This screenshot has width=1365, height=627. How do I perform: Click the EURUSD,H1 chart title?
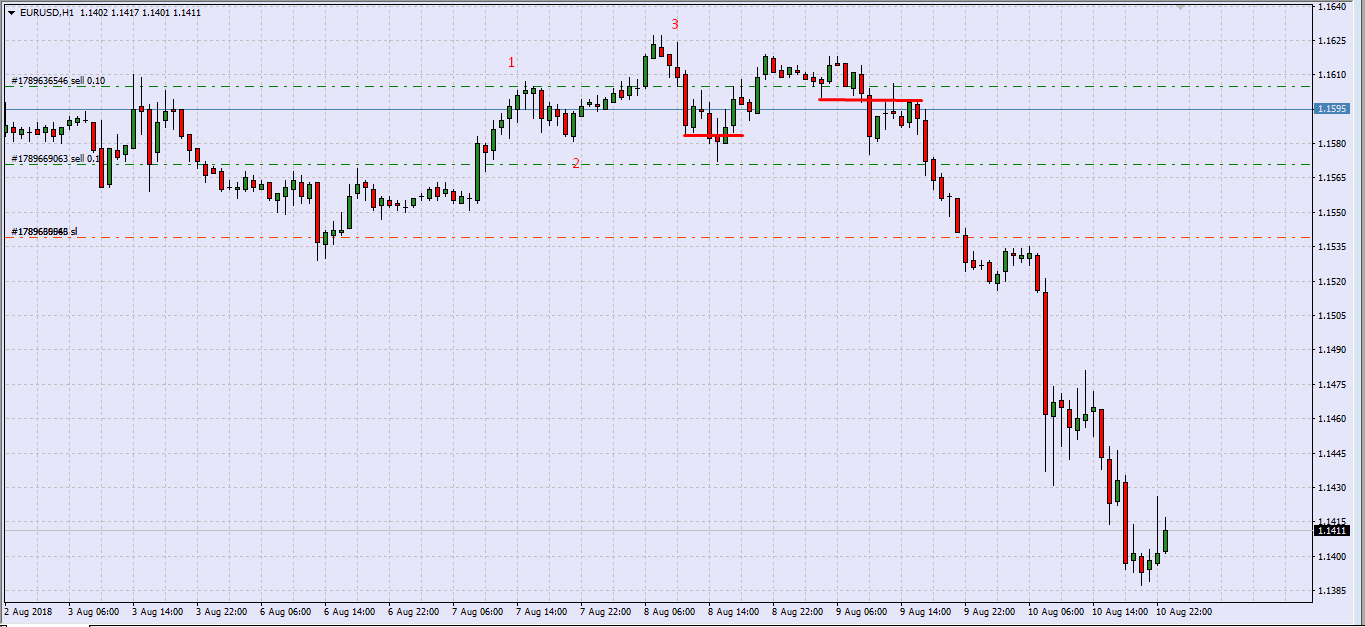click(45, 13)
